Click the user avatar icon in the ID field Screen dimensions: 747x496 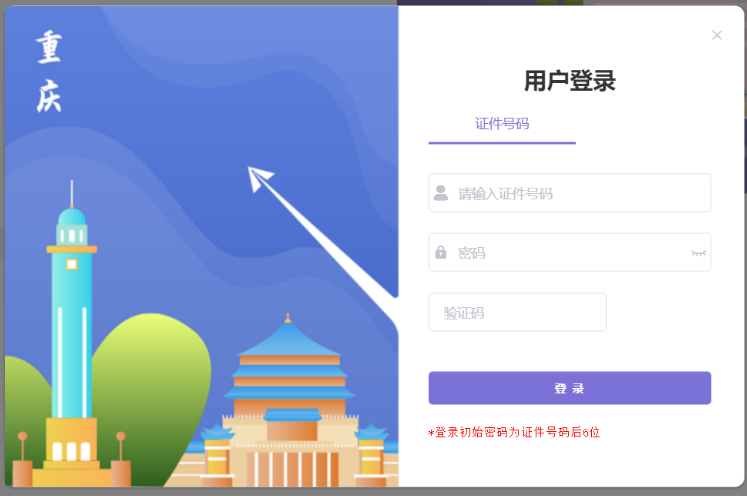441,193
